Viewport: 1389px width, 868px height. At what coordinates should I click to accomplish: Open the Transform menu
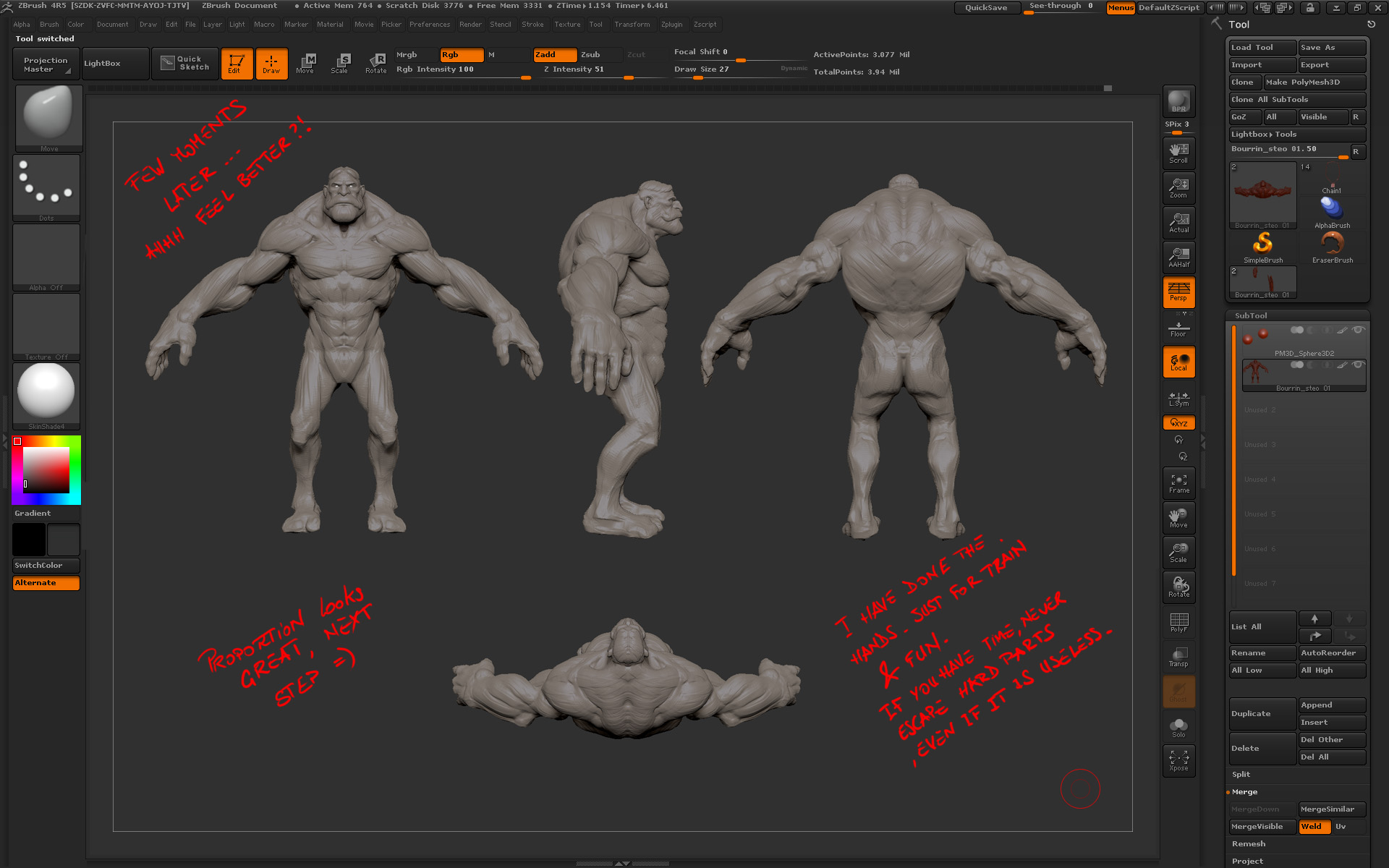(632, 25)
